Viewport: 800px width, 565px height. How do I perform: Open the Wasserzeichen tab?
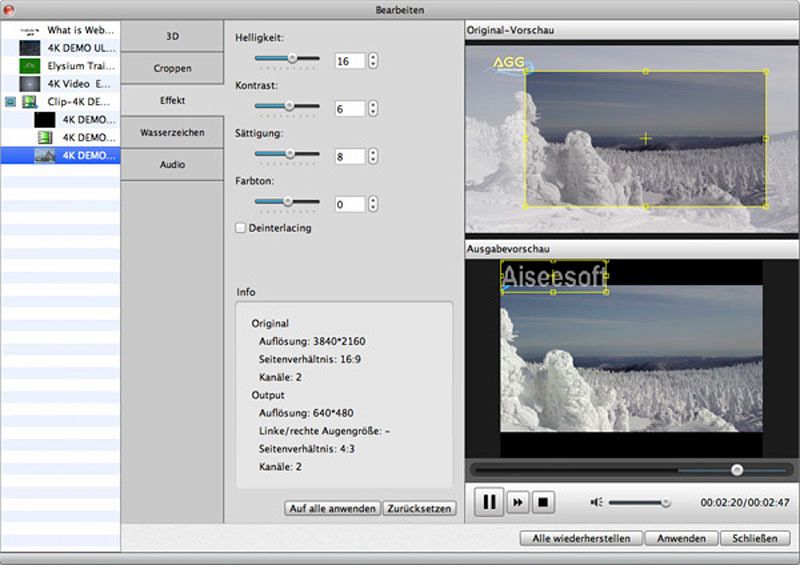[x=172, y=133]
